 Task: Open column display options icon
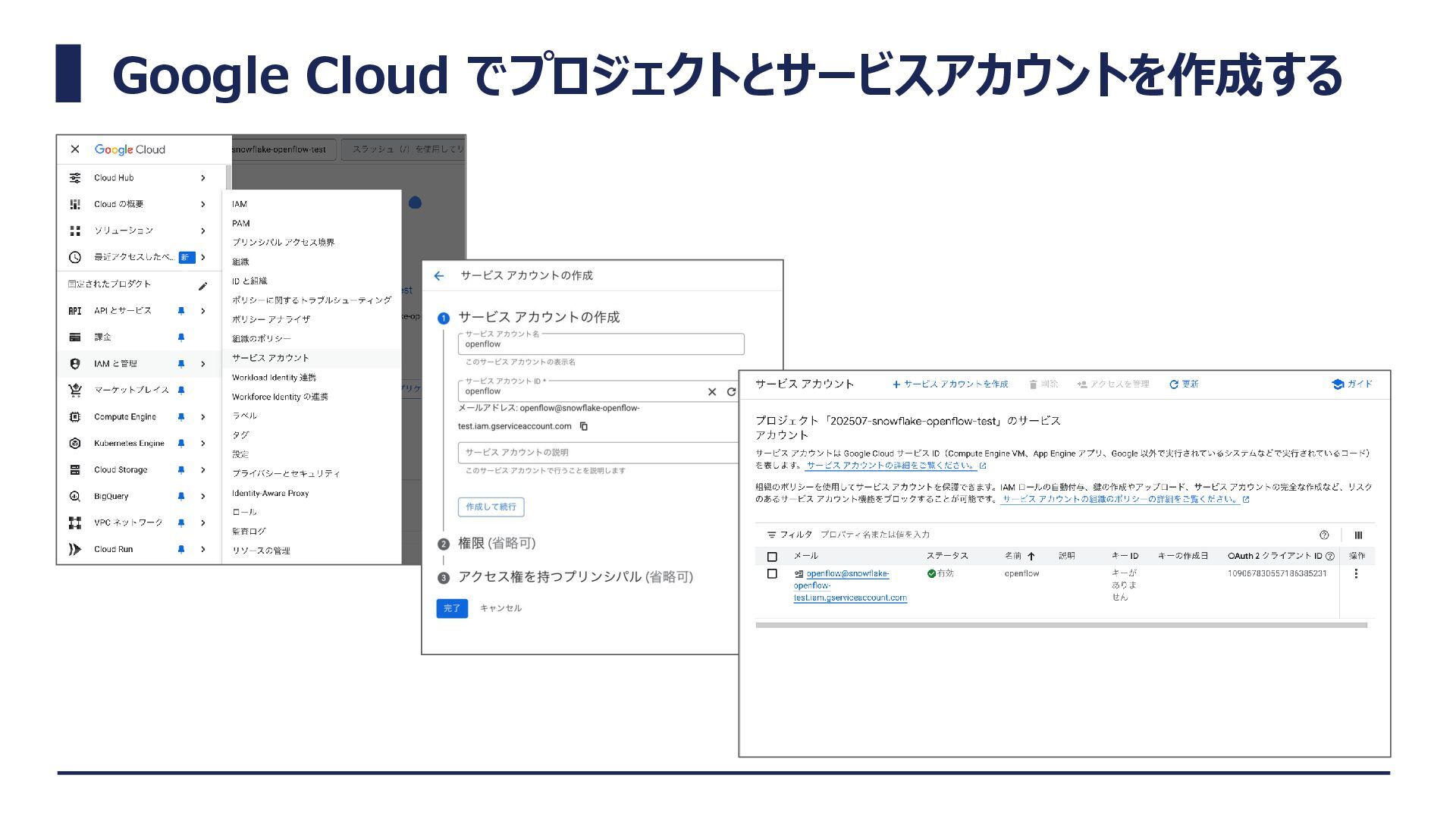pos(1358,535)
